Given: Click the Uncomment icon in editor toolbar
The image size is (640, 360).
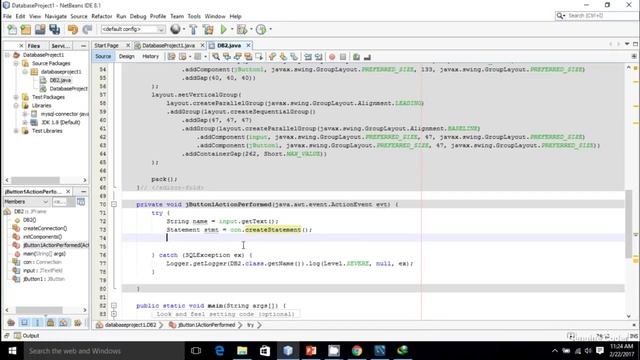Looking at the screenshot, I should [367, 57].
